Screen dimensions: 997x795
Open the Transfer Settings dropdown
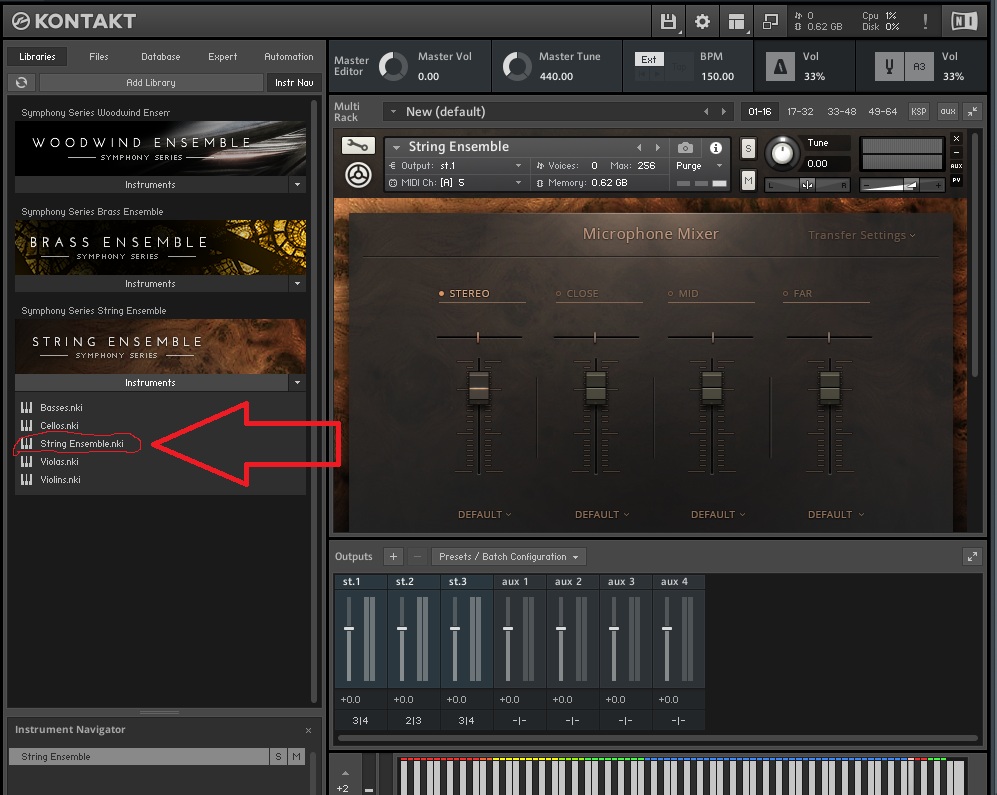coord(862,235)
